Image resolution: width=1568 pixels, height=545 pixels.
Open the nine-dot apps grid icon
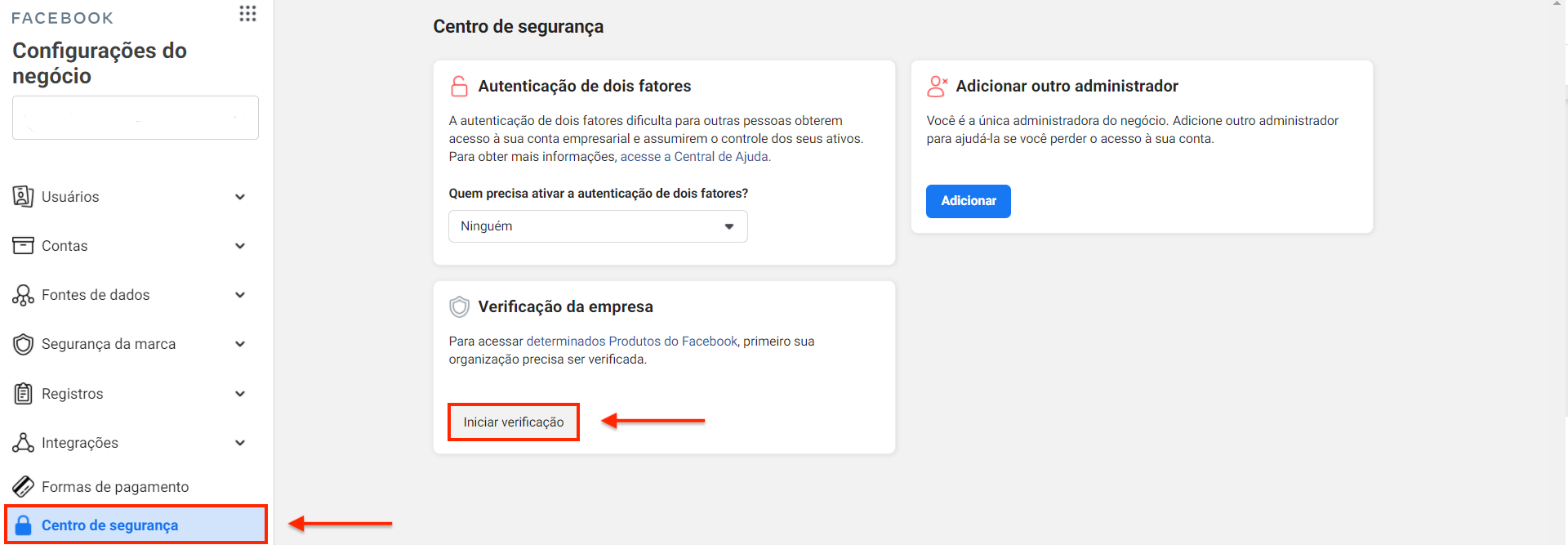tap(247, 14)
